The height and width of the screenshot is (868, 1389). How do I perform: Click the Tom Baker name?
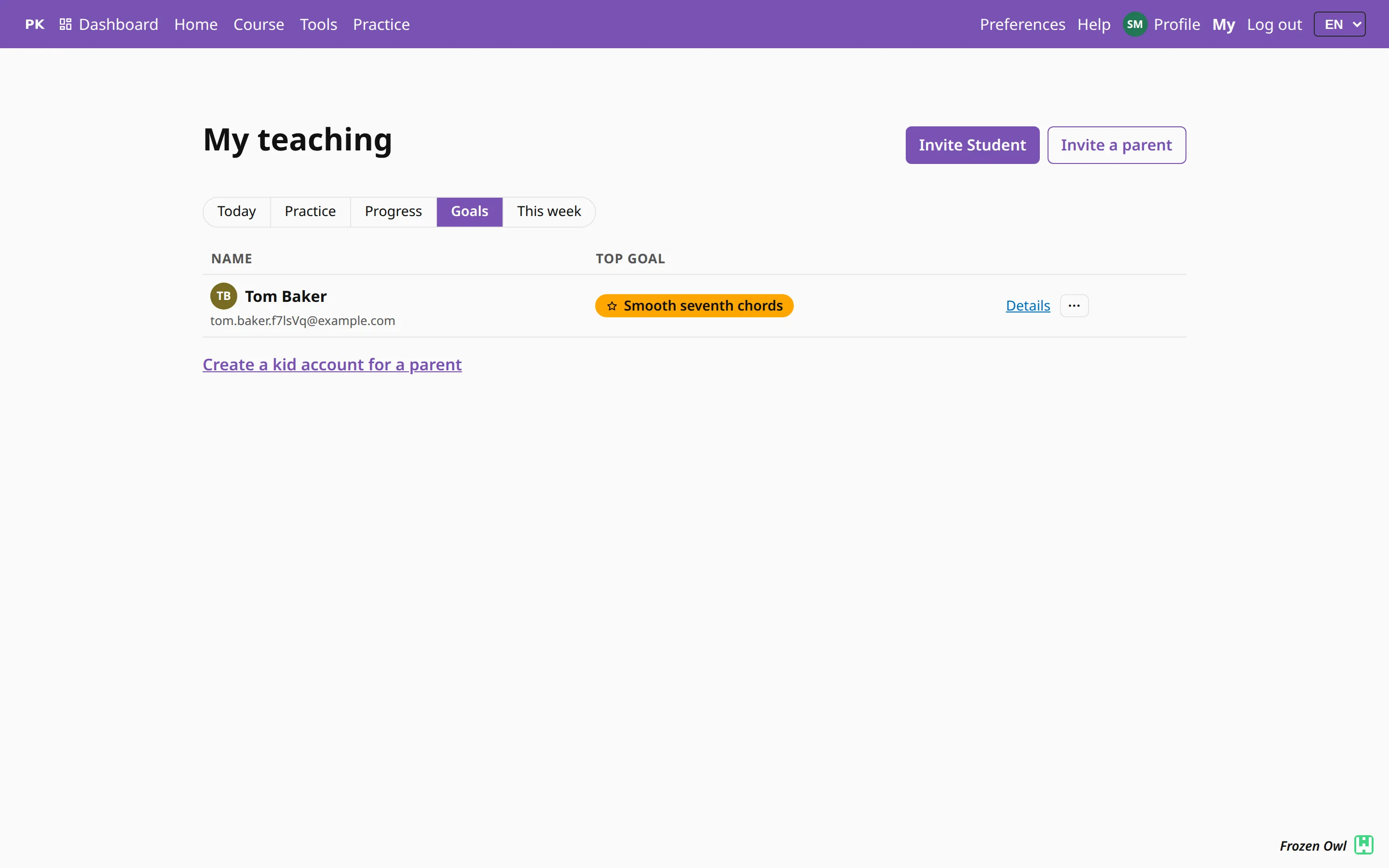(x=285, y=296)
